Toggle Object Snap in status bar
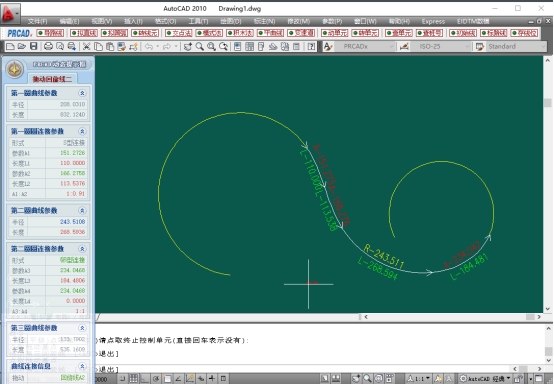The height and width of the screenshot is (384, 554). pyautogui.click(x=167, y=379)
